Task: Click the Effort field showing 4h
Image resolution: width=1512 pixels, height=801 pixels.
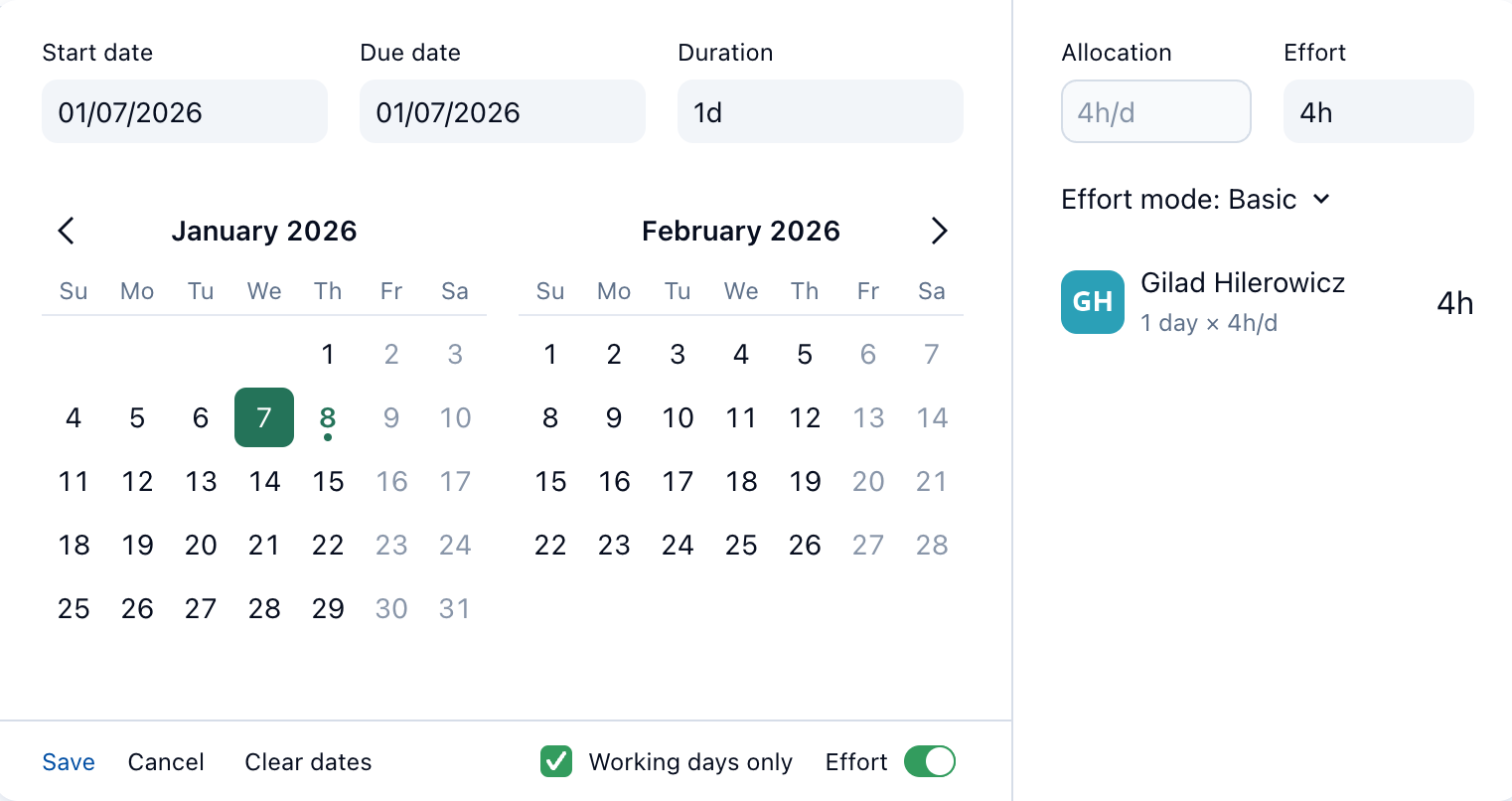Action: pyautogui.click(x=1378, y=112)
